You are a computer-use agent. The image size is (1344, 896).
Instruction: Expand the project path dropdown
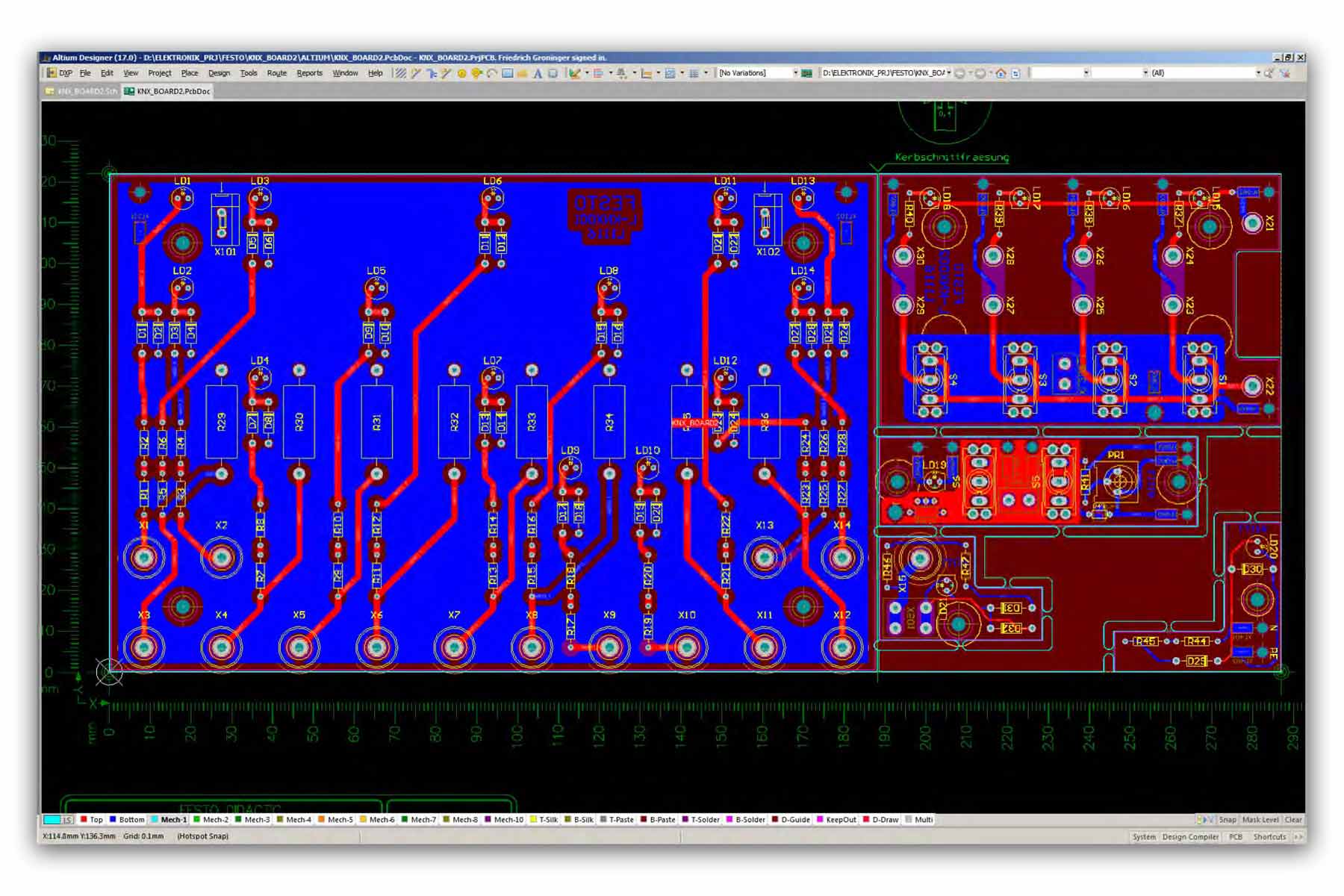(886, 73)
